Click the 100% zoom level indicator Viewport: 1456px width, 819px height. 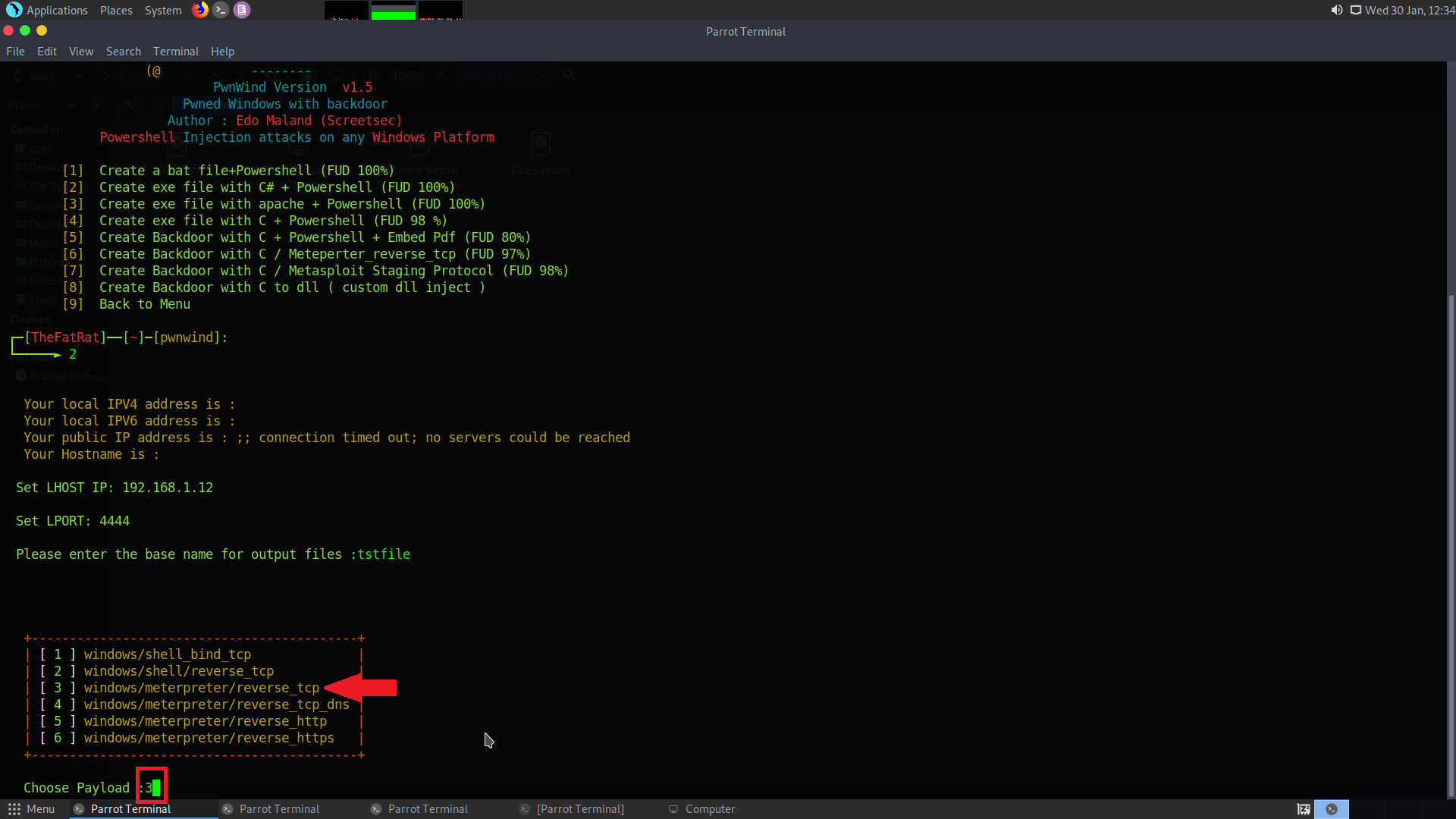(407, 75)
